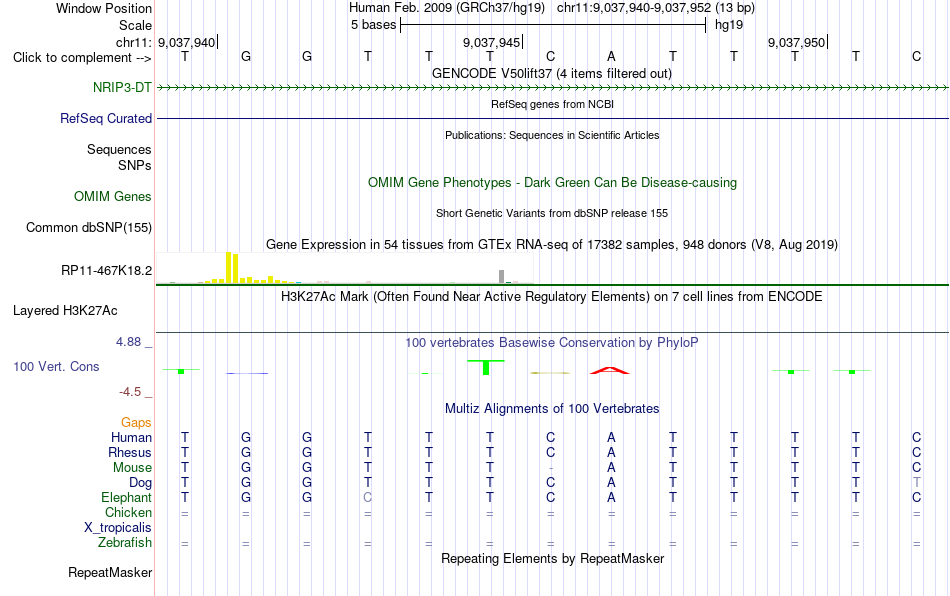Select the RP11-467K18.2 GTEx label
Viewport: 950px width, 596px height.
[x=106, y=270]
